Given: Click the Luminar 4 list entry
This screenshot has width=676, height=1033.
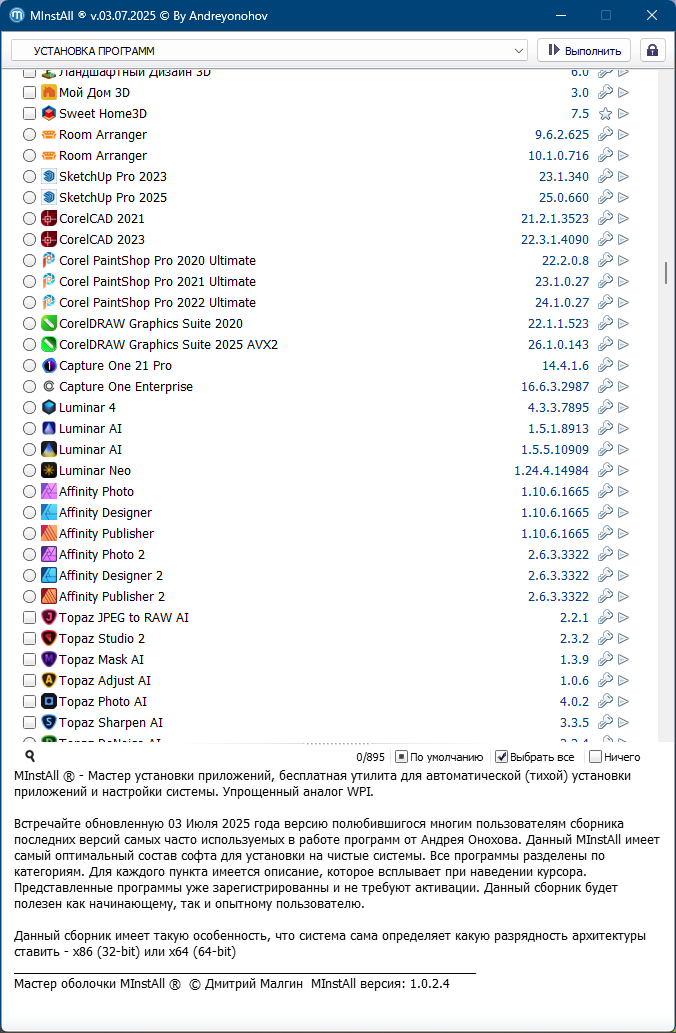Looking at the screenshot, I should 87,407.
